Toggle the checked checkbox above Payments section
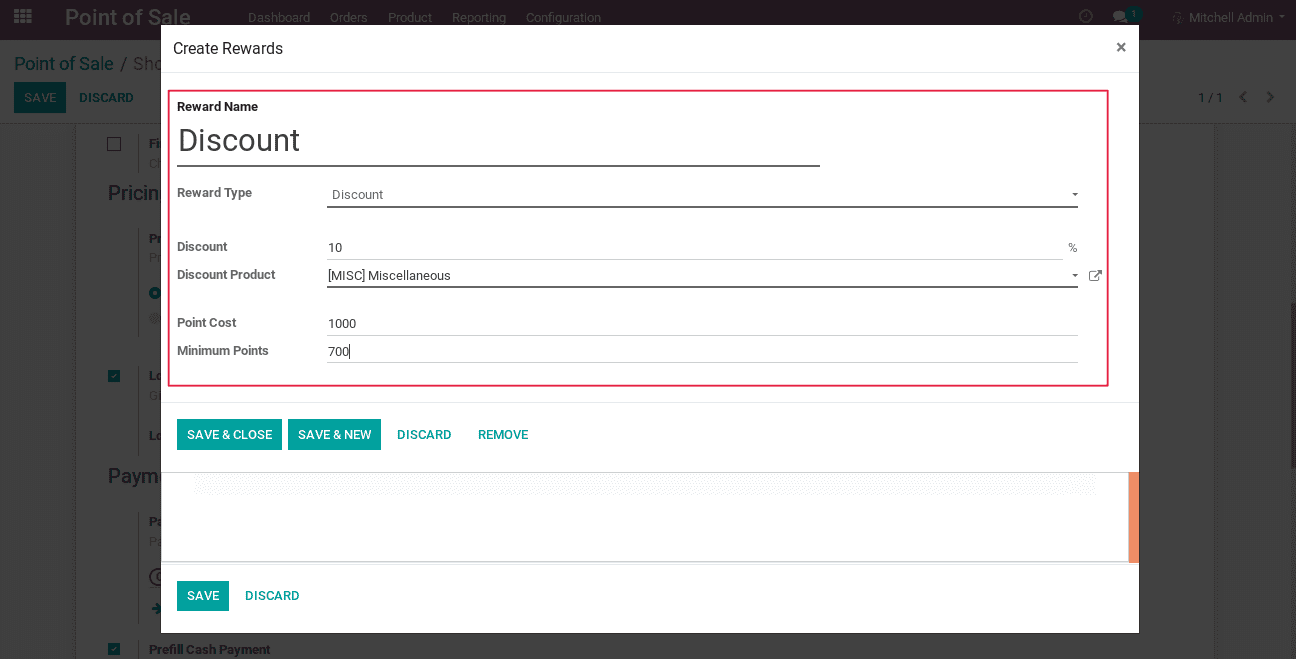Screen dimensions: 1296x659 coord(114,376)
